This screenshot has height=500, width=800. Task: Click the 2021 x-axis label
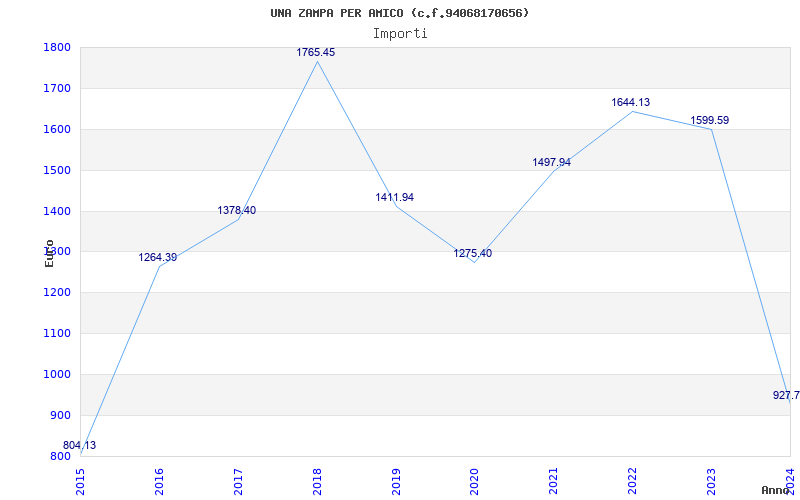(554, 482)
